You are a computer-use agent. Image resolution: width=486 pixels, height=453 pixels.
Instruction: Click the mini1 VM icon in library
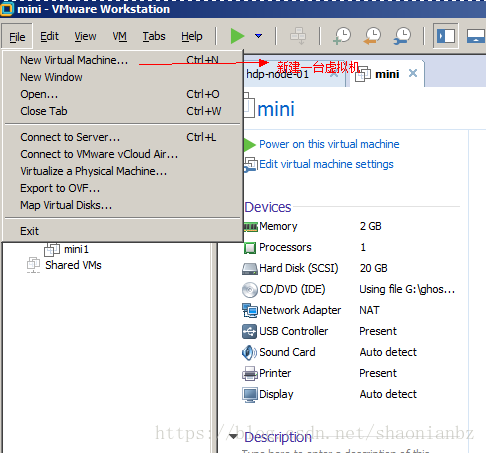(x=52, y=249)
